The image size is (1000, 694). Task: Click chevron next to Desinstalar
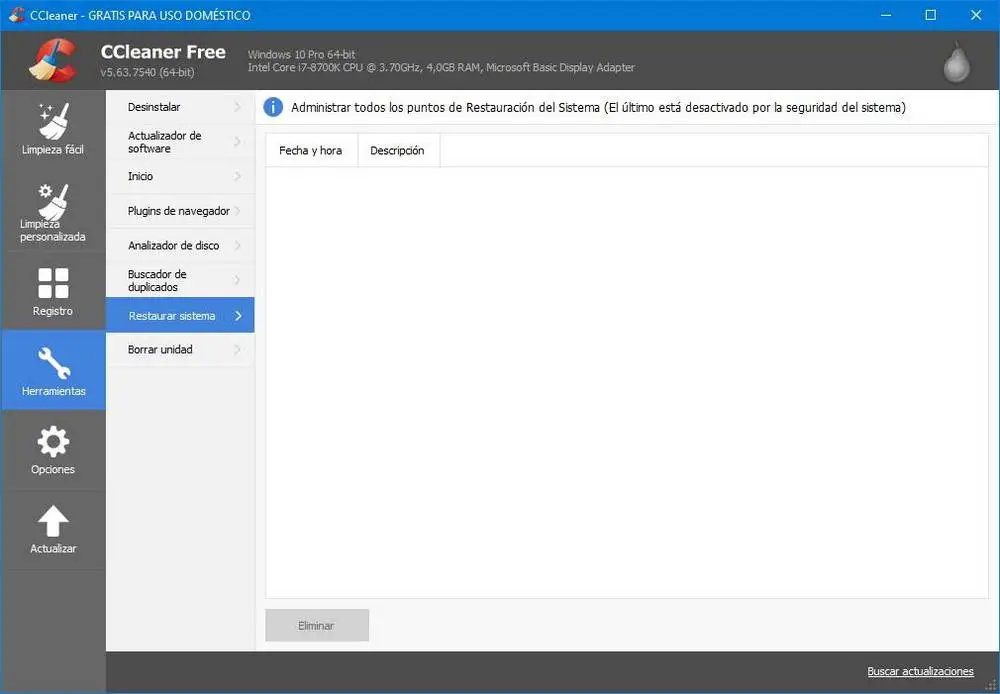[238, 107]
